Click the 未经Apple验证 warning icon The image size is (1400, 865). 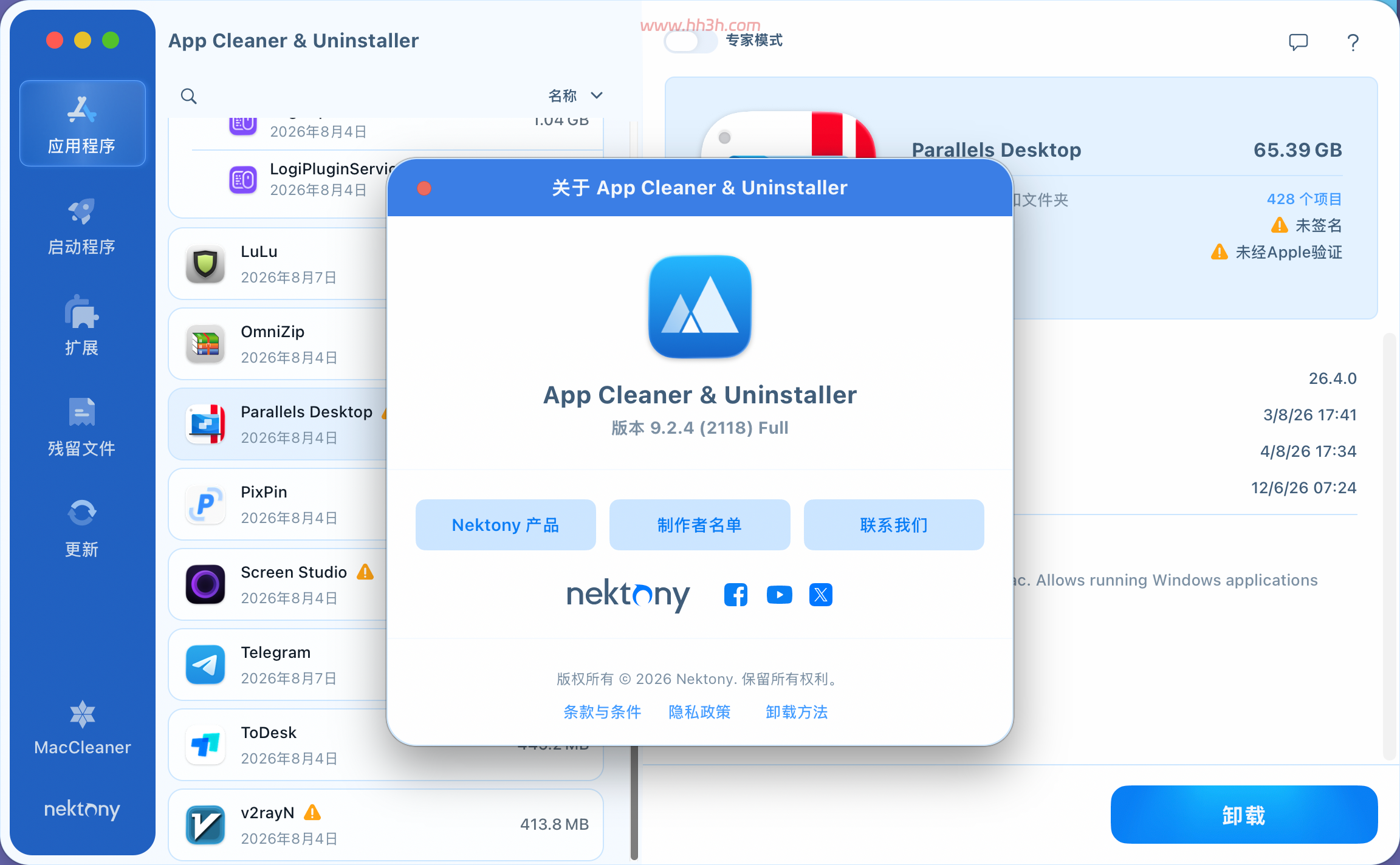point(1220,252)
